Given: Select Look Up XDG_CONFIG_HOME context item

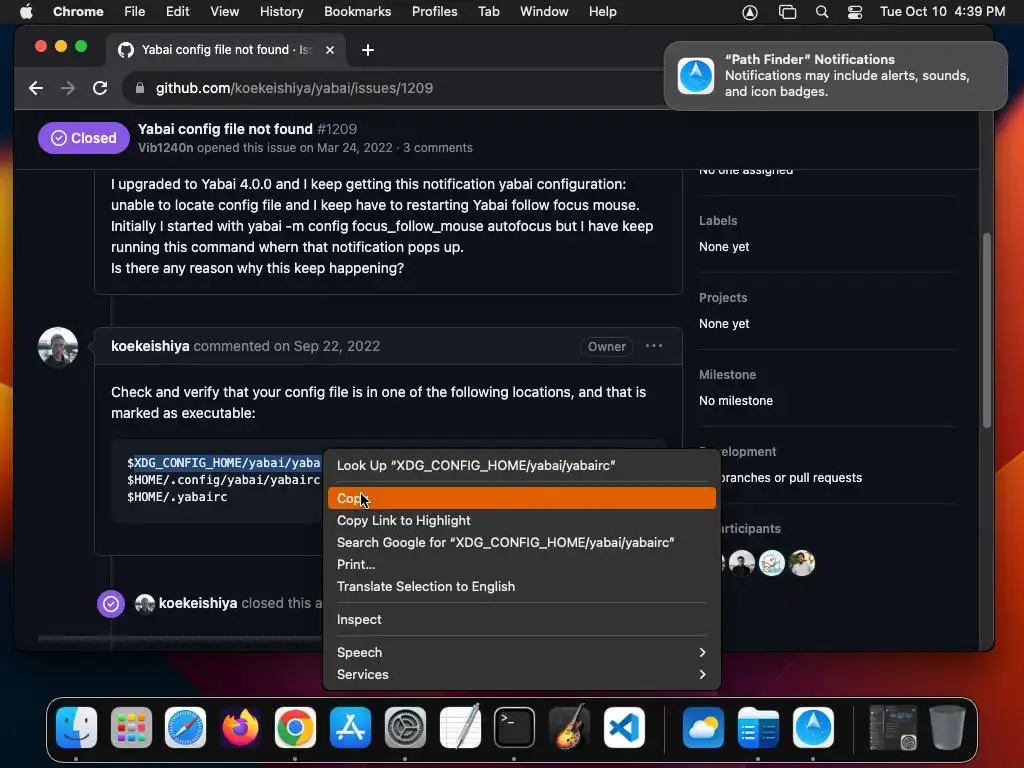Looking at the screenshot, I should click(x=522, y=466).
